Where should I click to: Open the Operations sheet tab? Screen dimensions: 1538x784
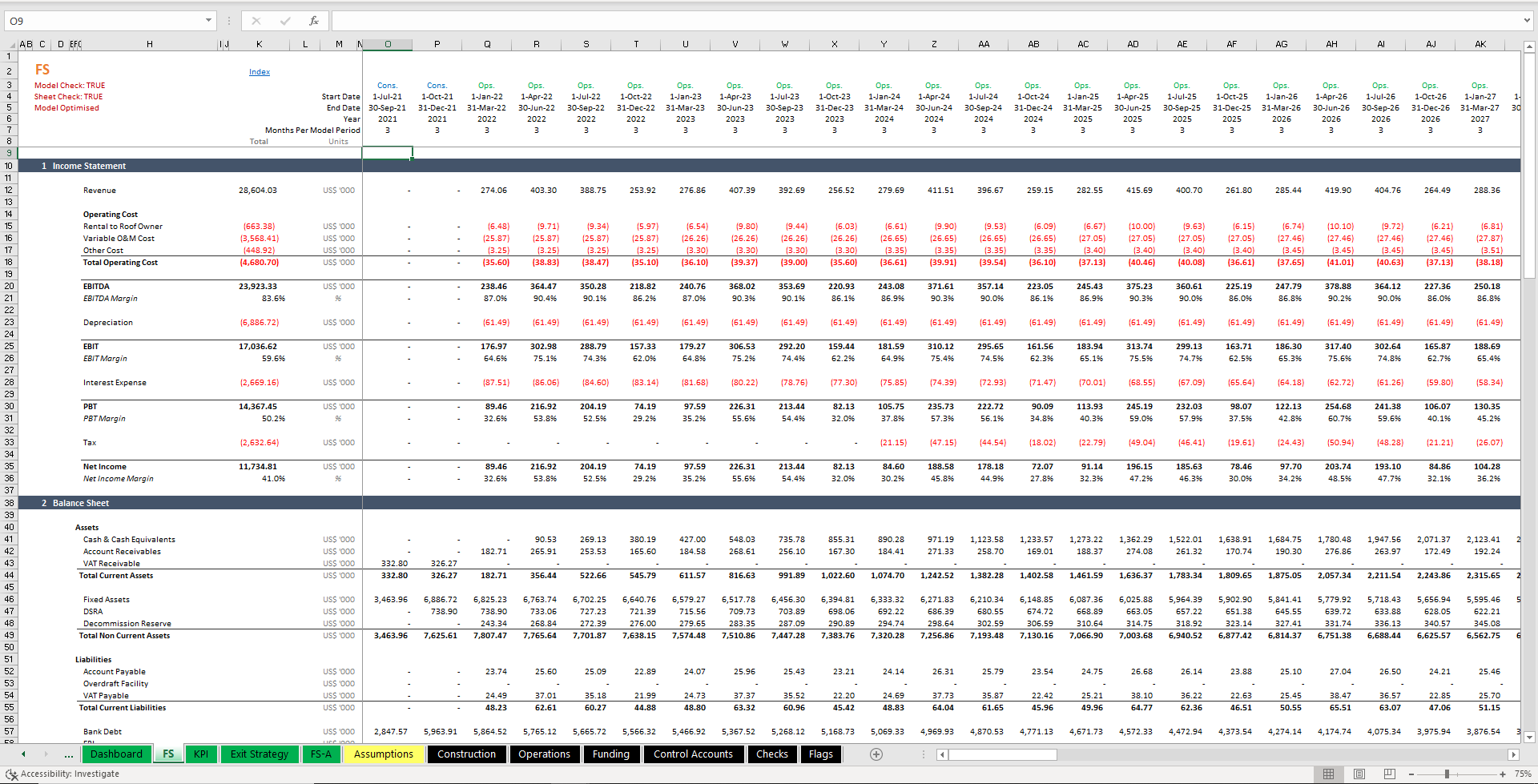pos(545,754)
